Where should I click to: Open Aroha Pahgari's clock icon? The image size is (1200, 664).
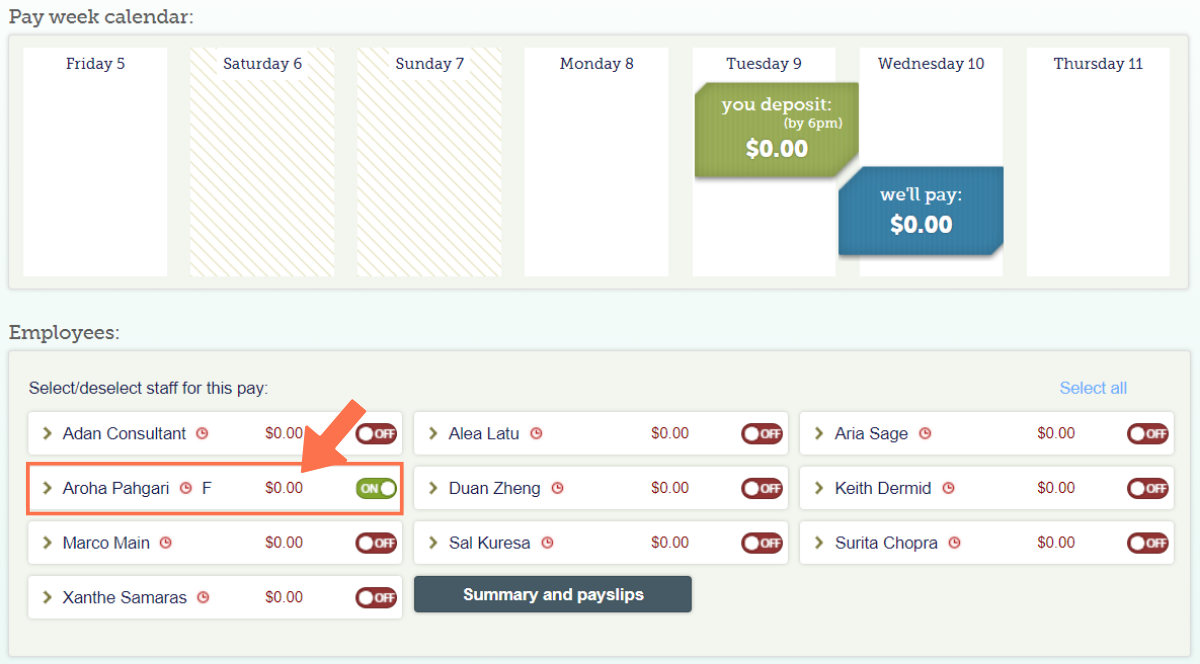[186, 488]
